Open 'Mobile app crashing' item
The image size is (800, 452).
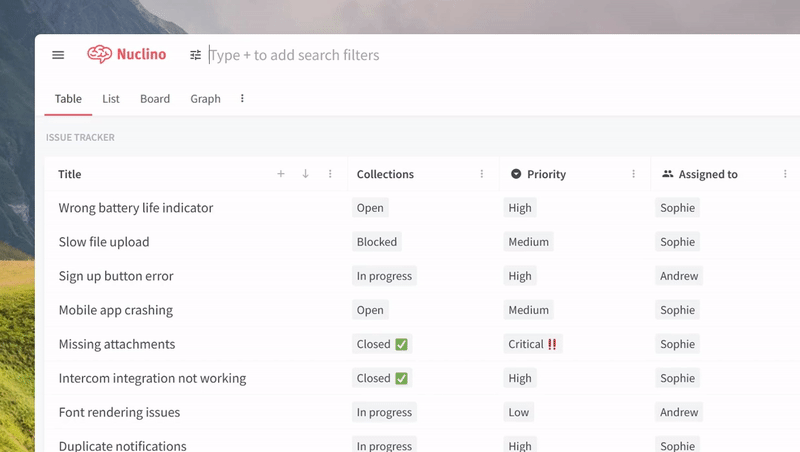[116, 310]
